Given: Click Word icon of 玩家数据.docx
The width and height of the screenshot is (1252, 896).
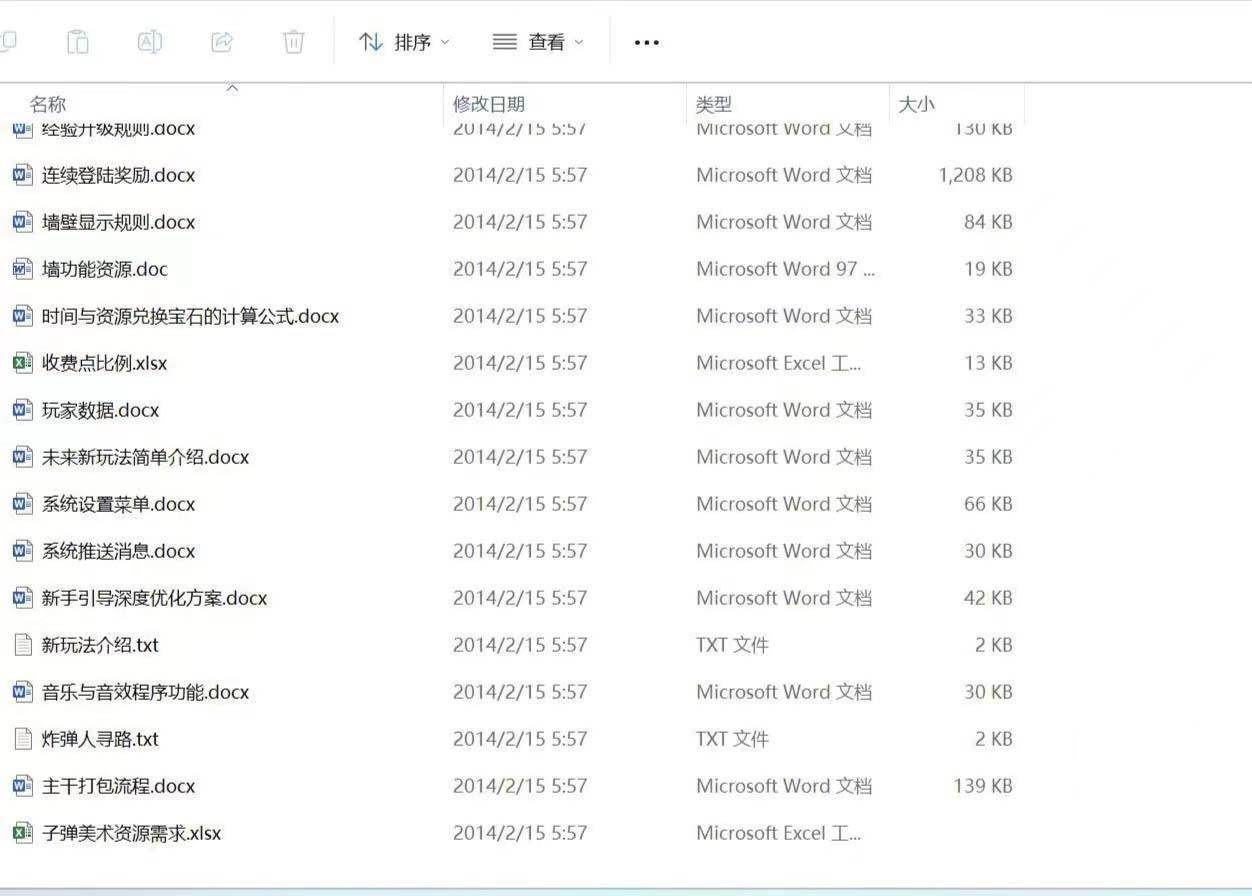Looking at the screenshot, I should [x=23, y=410].
